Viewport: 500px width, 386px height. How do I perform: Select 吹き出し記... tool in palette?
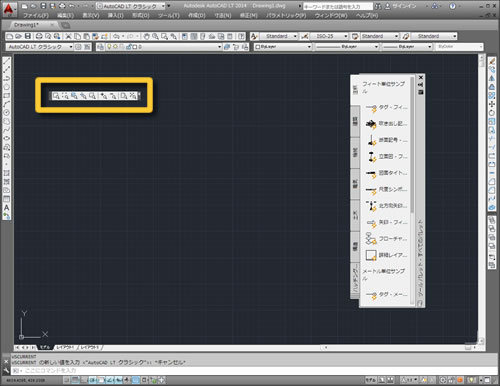tap(386, 124)
